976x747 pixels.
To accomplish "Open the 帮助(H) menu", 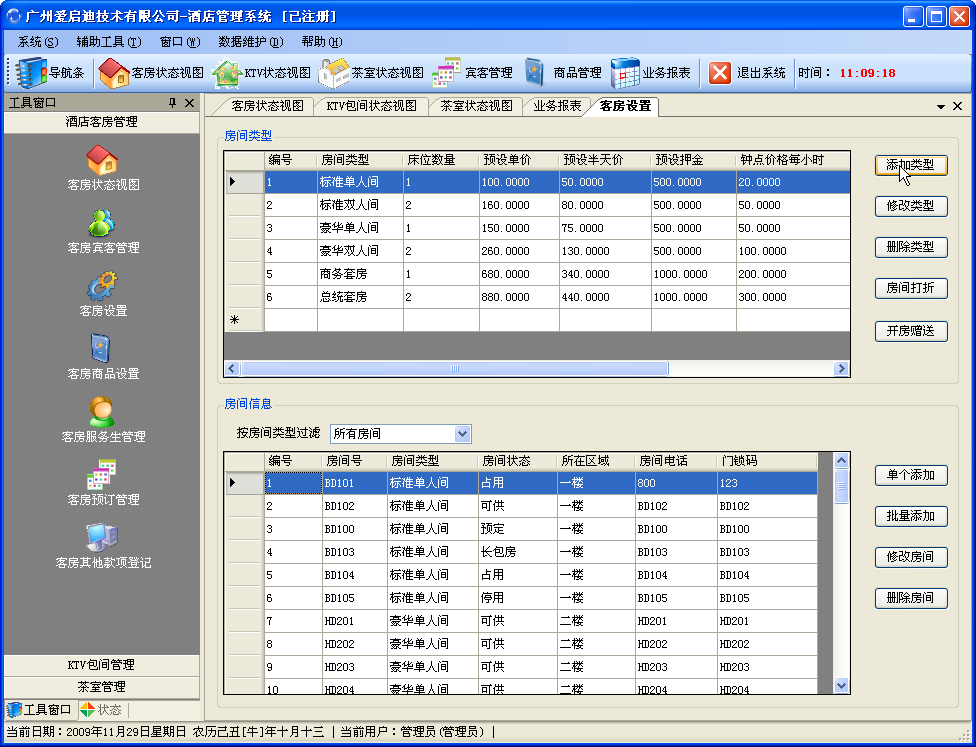I will [x=322, y=42].
